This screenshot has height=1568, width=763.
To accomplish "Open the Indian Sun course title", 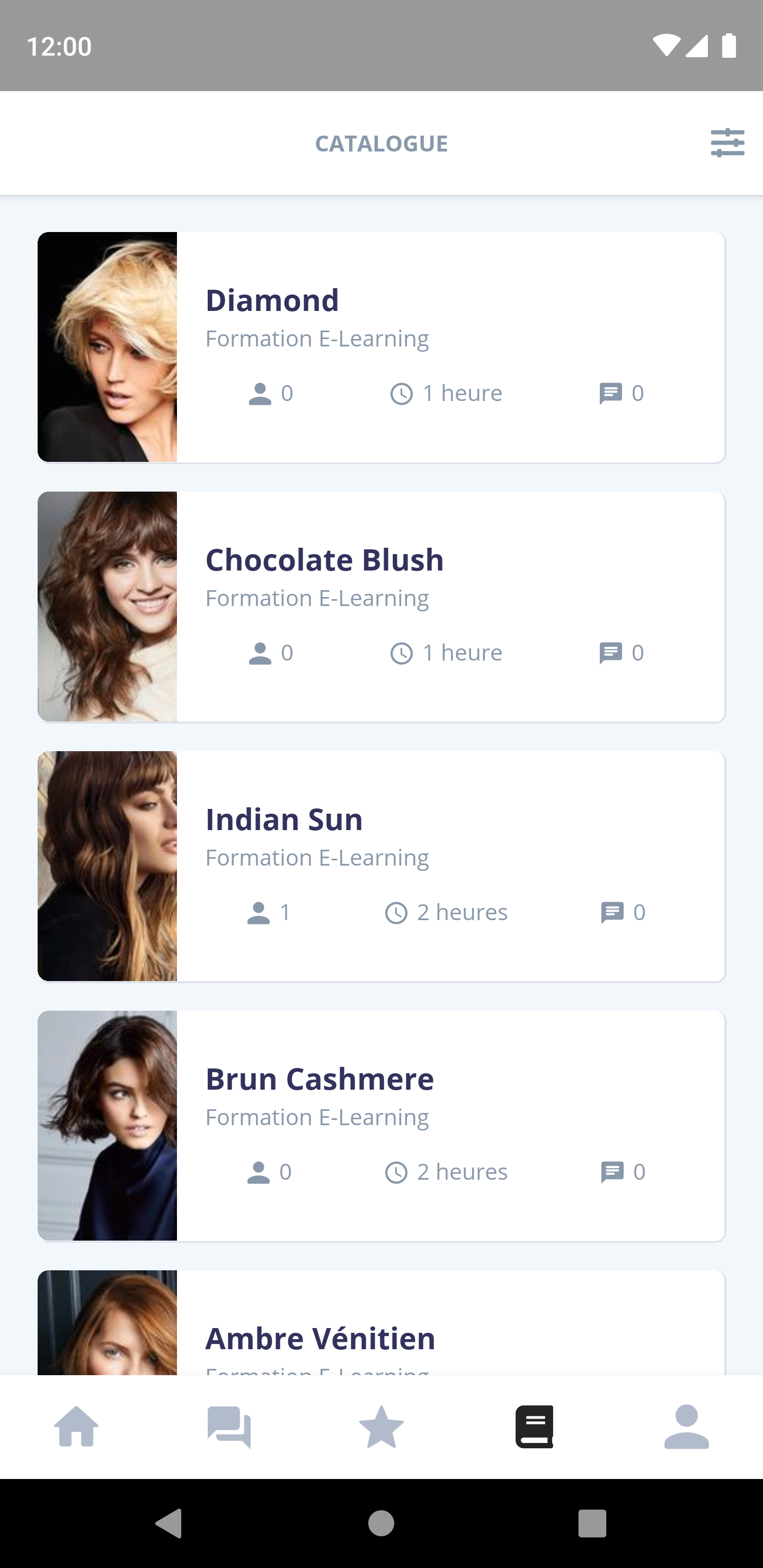I will 284,819.
